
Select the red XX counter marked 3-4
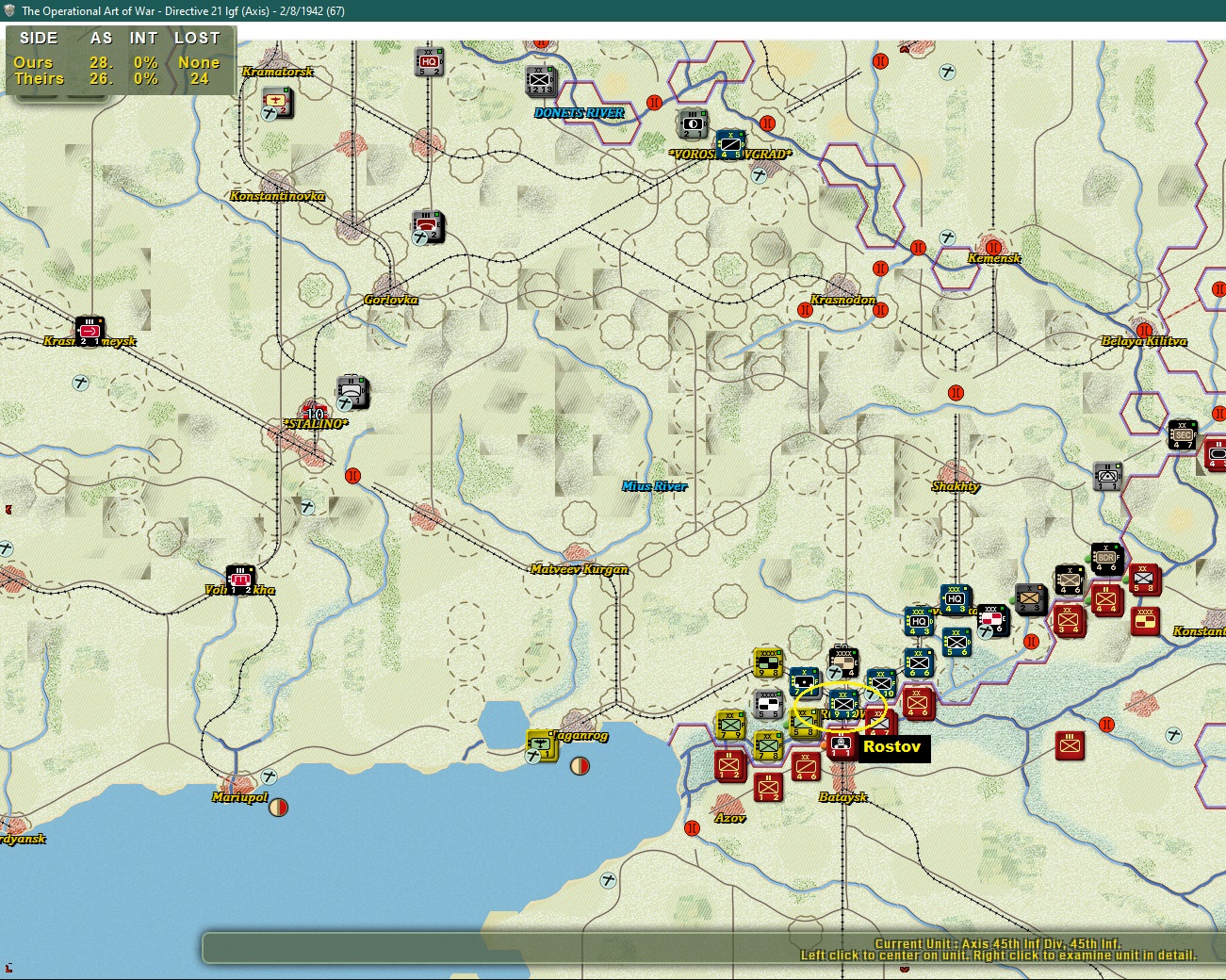point(1069,620)
